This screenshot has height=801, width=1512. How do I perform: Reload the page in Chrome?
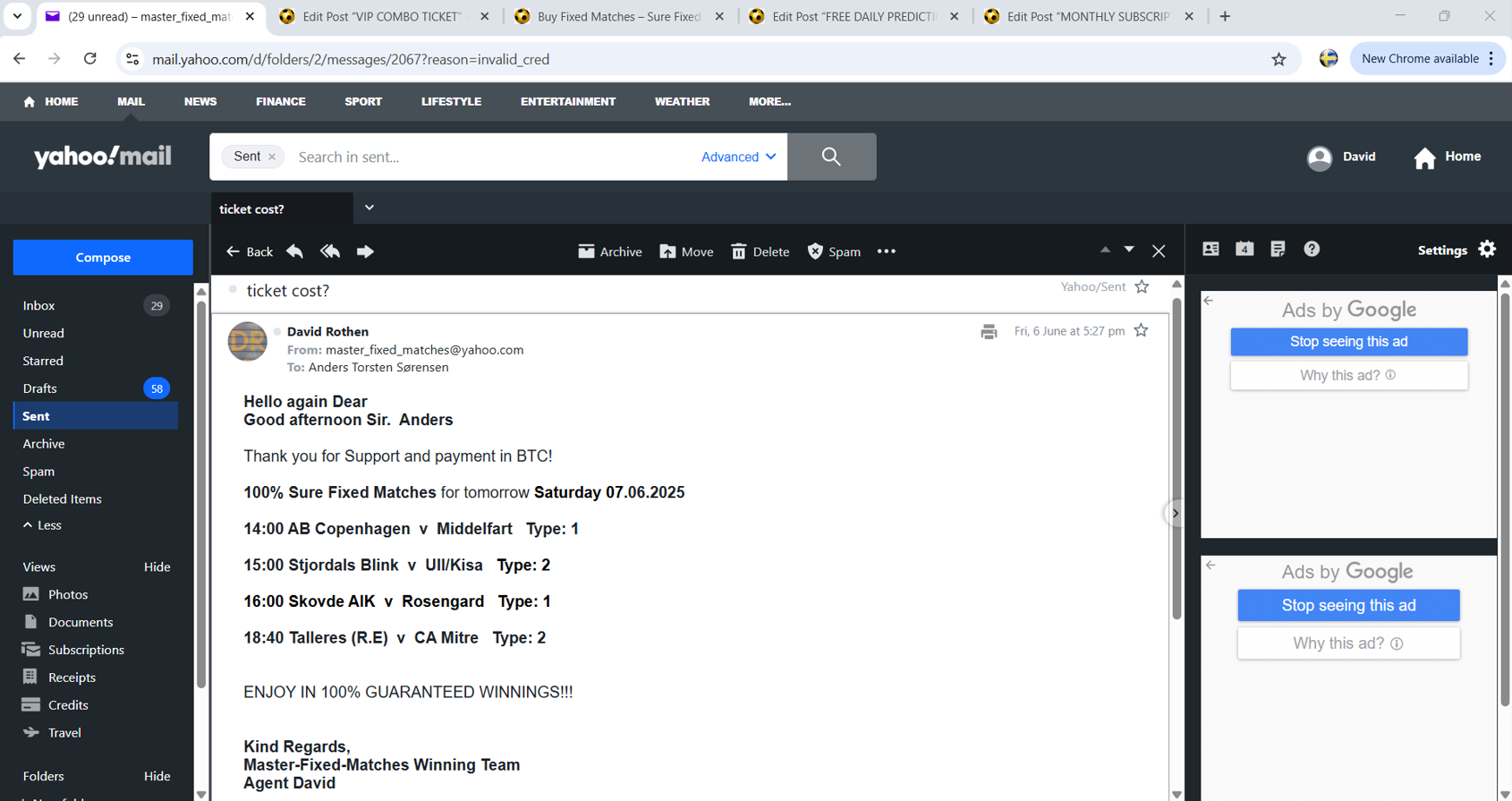[90, 59]
